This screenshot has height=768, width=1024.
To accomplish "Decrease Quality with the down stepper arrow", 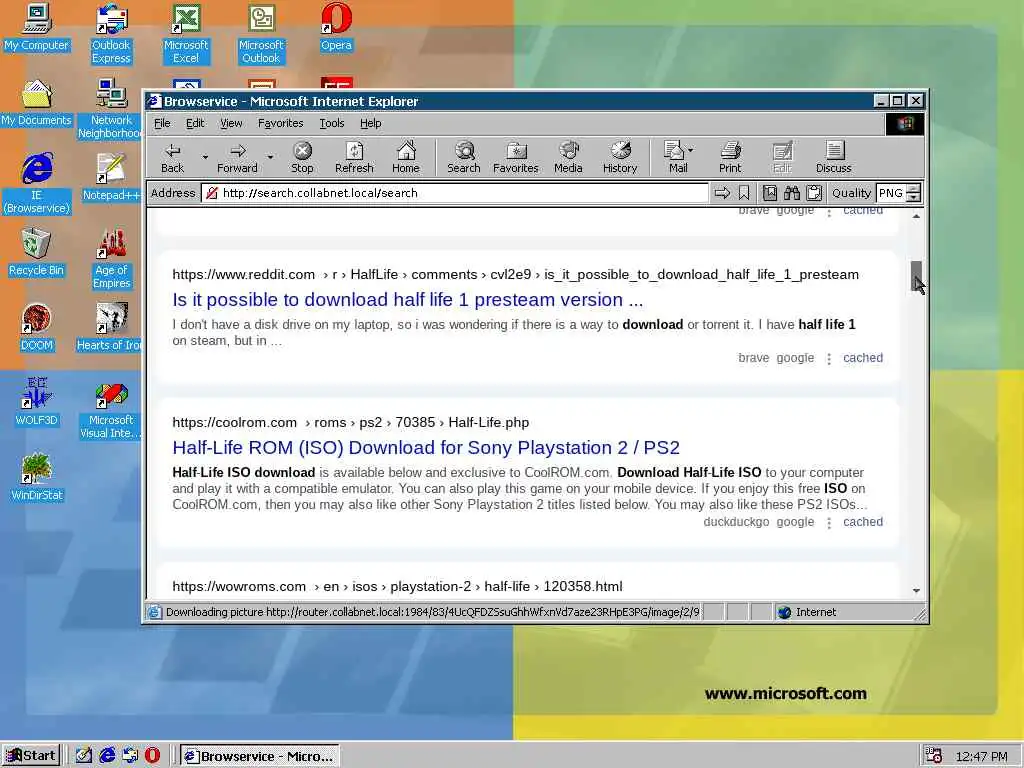I will point(914,197).
